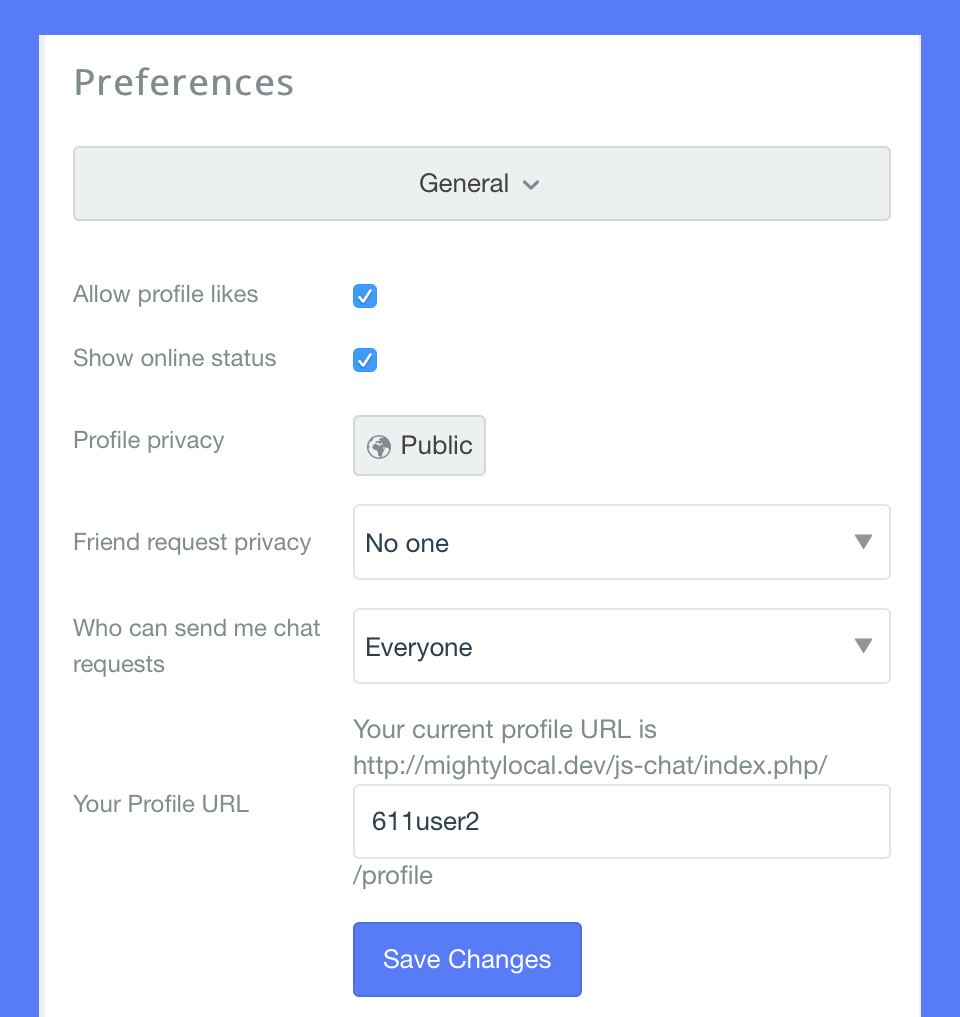Click the mightylocal.dev profile URL text
The image size is (960, 1017).
tap(590, 766)
